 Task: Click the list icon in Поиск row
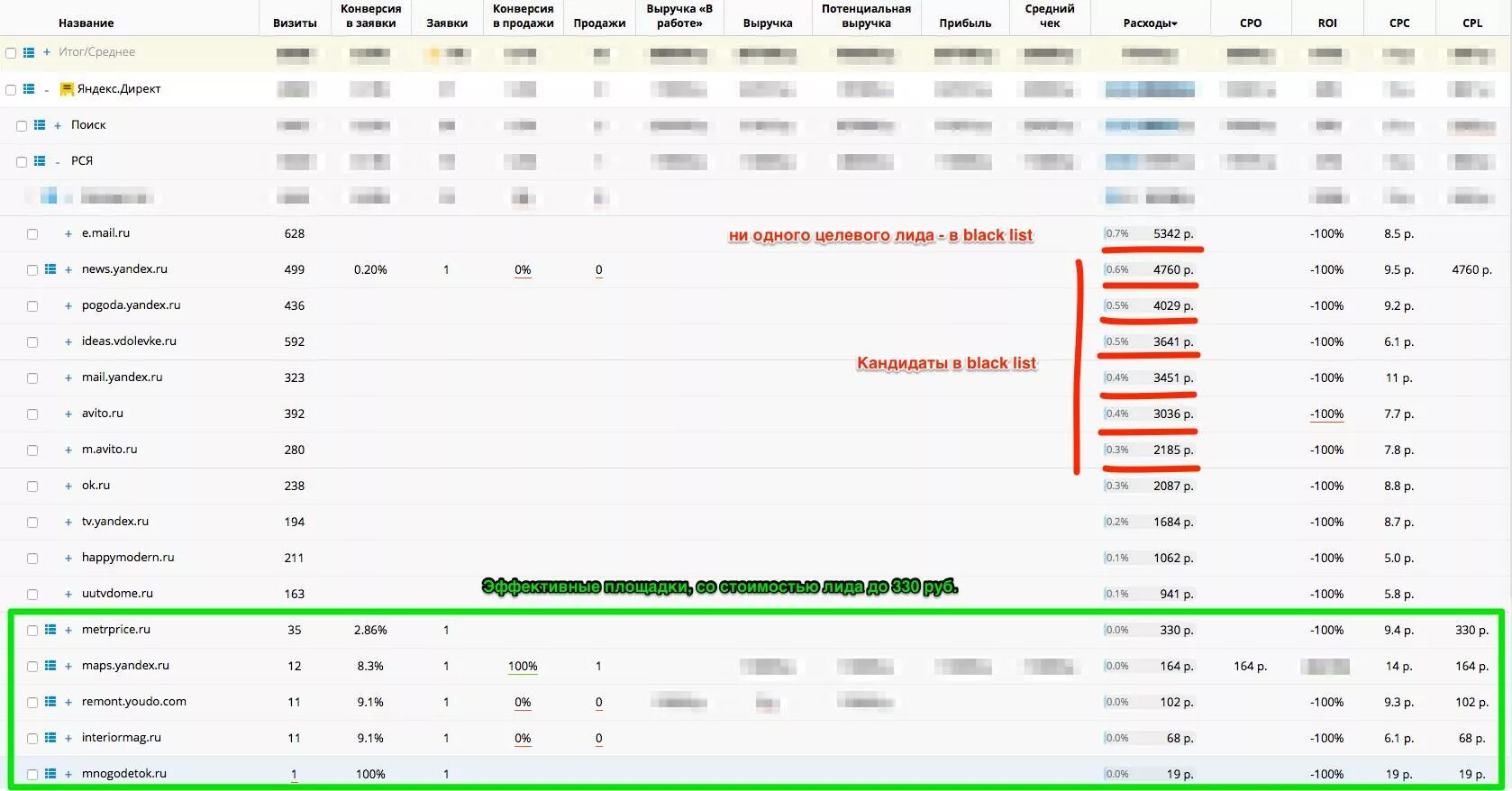(x=40, y=124)
